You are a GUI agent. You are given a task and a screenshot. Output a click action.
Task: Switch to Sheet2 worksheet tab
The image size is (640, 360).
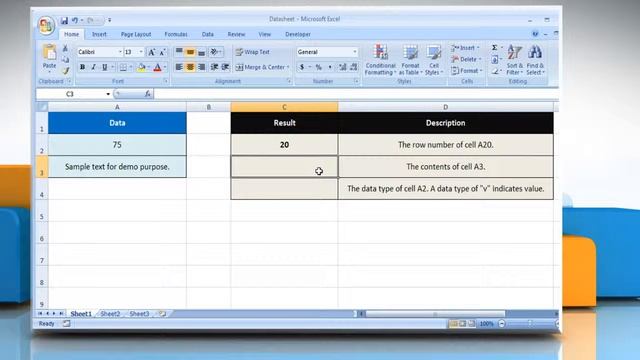110,314
